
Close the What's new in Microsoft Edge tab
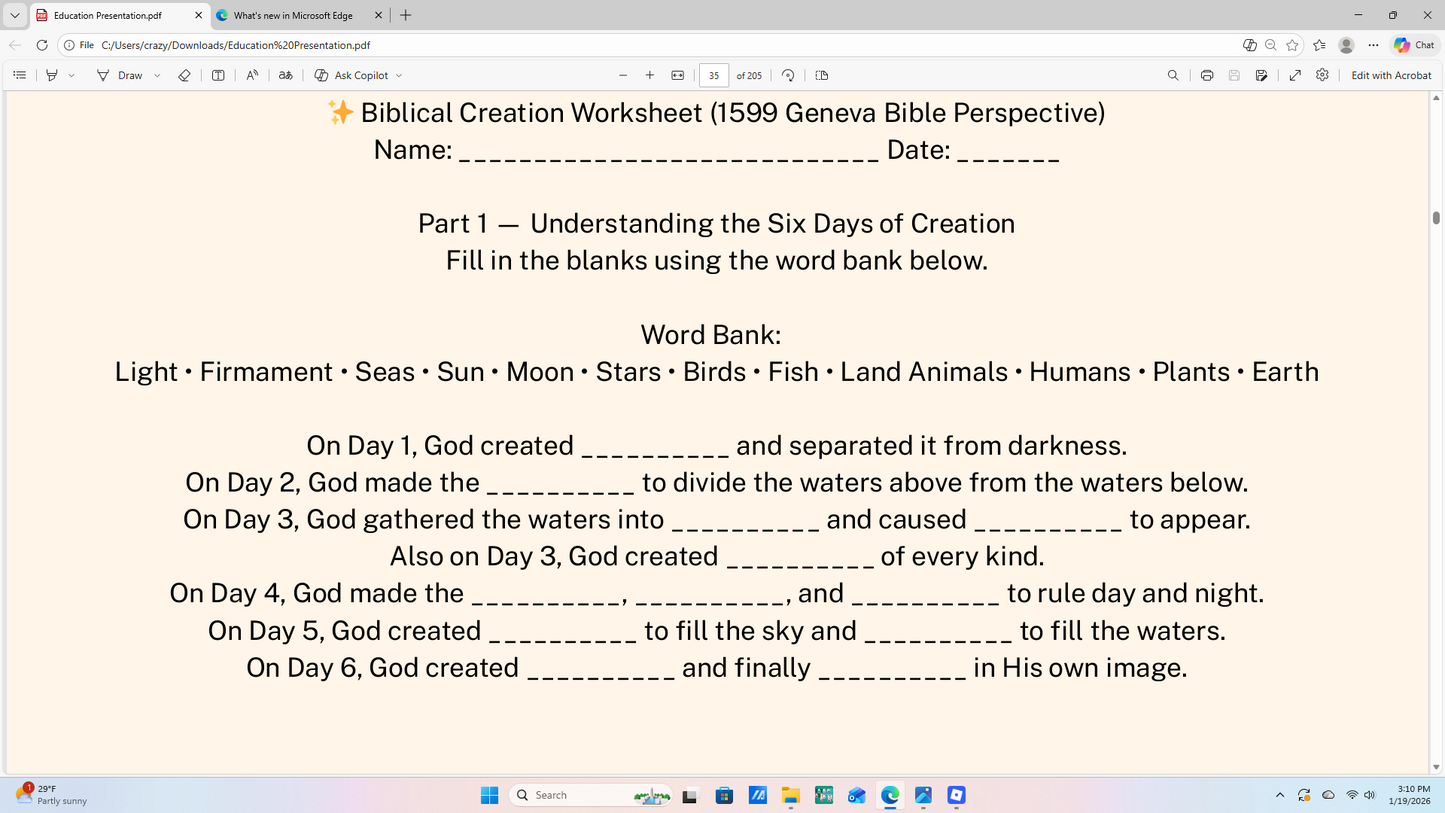pyautogui.click(x=379, y=15)
